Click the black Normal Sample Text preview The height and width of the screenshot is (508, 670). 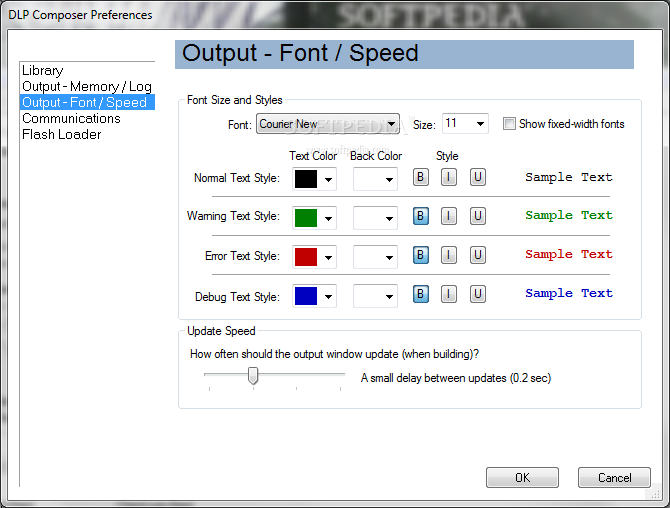click(x=569, y=177)
